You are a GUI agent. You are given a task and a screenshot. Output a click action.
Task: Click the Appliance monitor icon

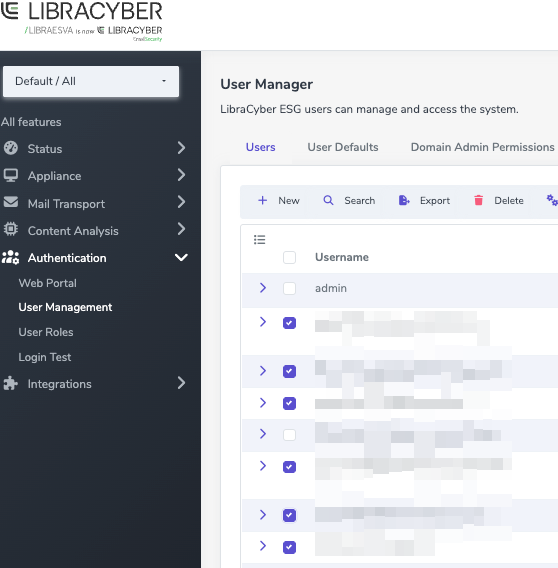11,175
